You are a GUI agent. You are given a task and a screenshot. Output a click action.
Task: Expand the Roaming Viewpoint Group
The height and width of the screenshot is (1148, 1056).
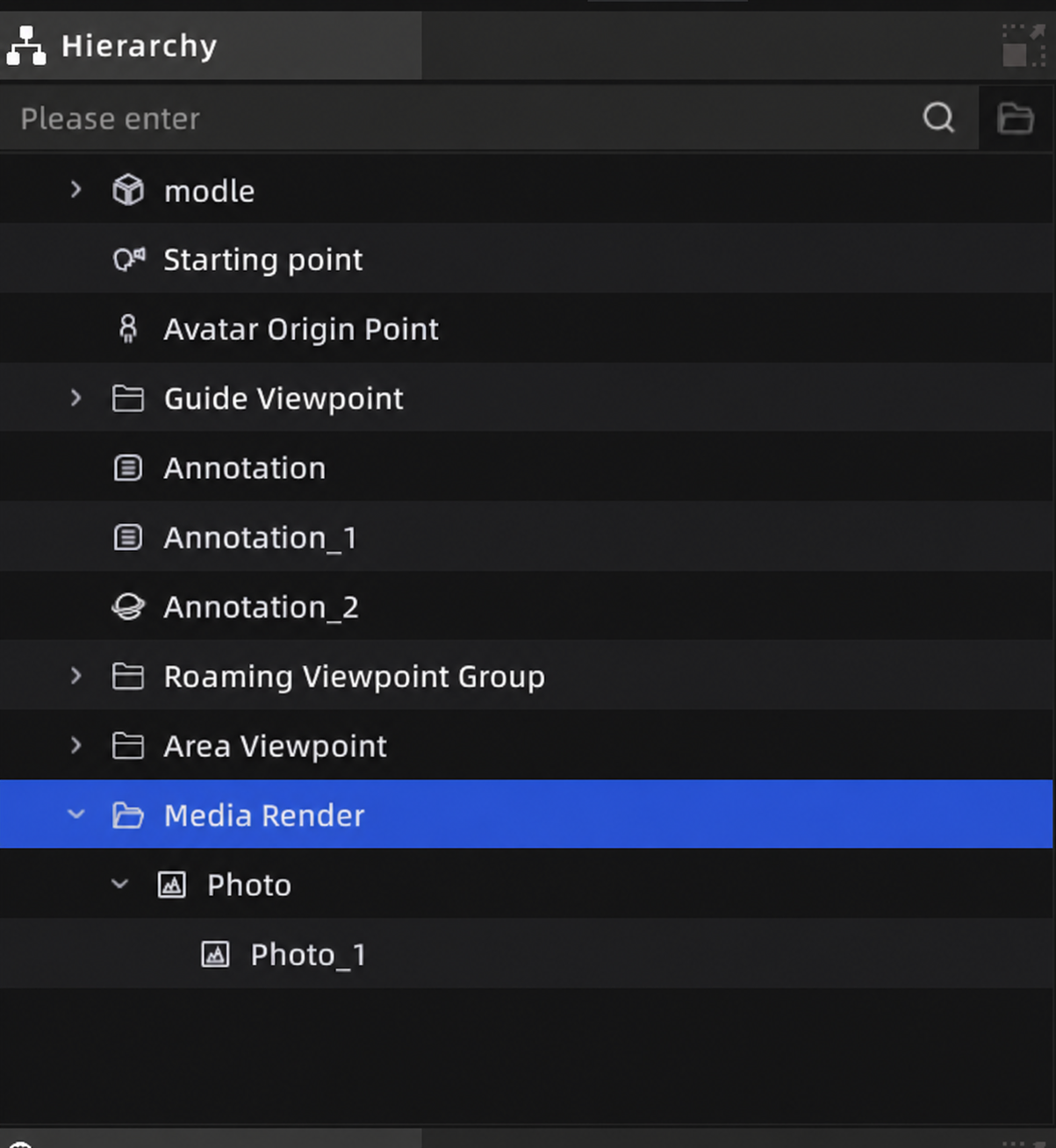[76, 676]
